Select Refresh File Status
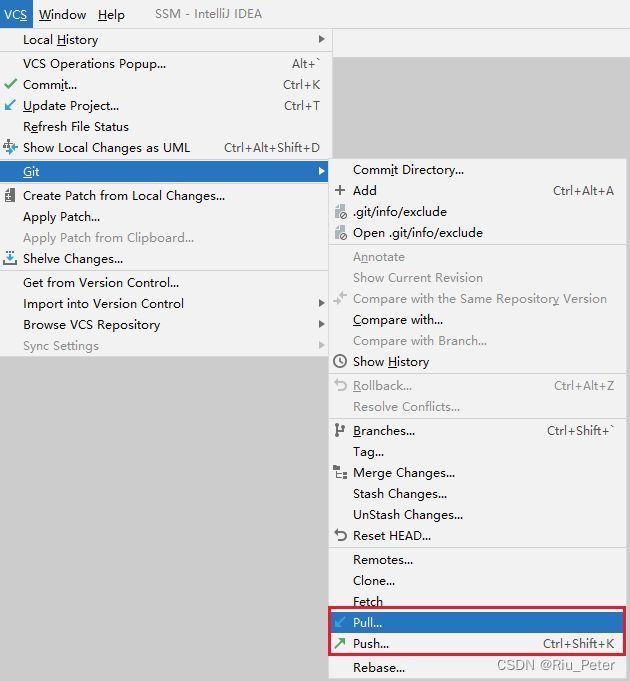This screenshot has width=630, height=681. (164, 126)
